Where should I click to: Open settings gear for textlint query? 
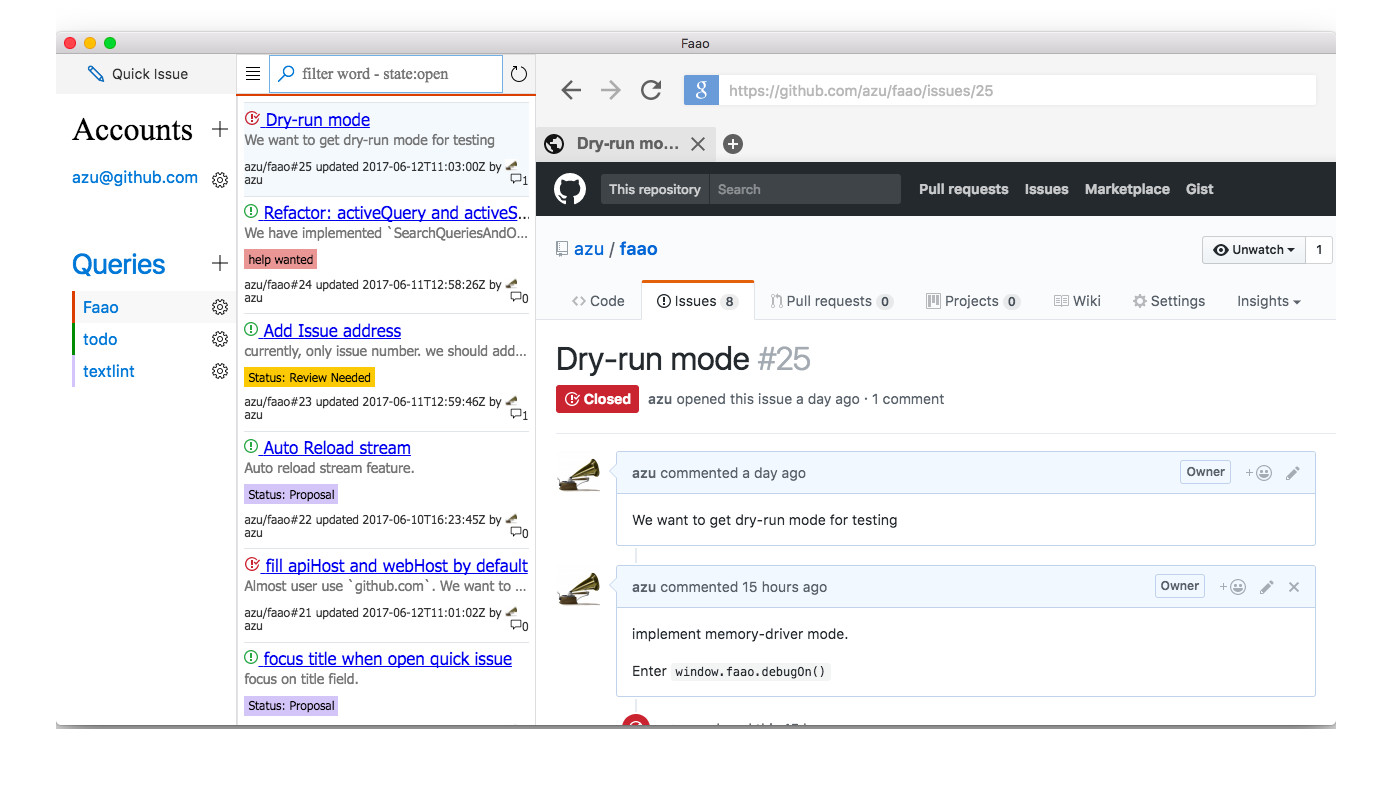click(x=220, y=371)
